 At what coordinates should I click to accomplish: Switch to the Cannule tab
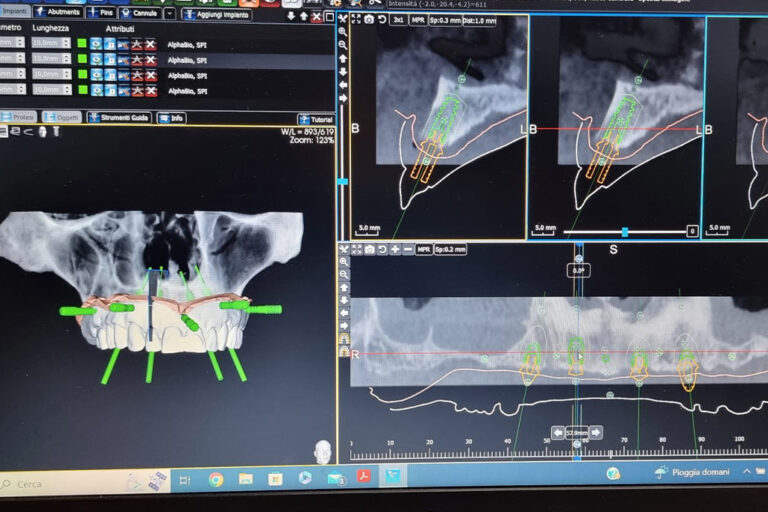pyautogui.click(x=139, y=14)
